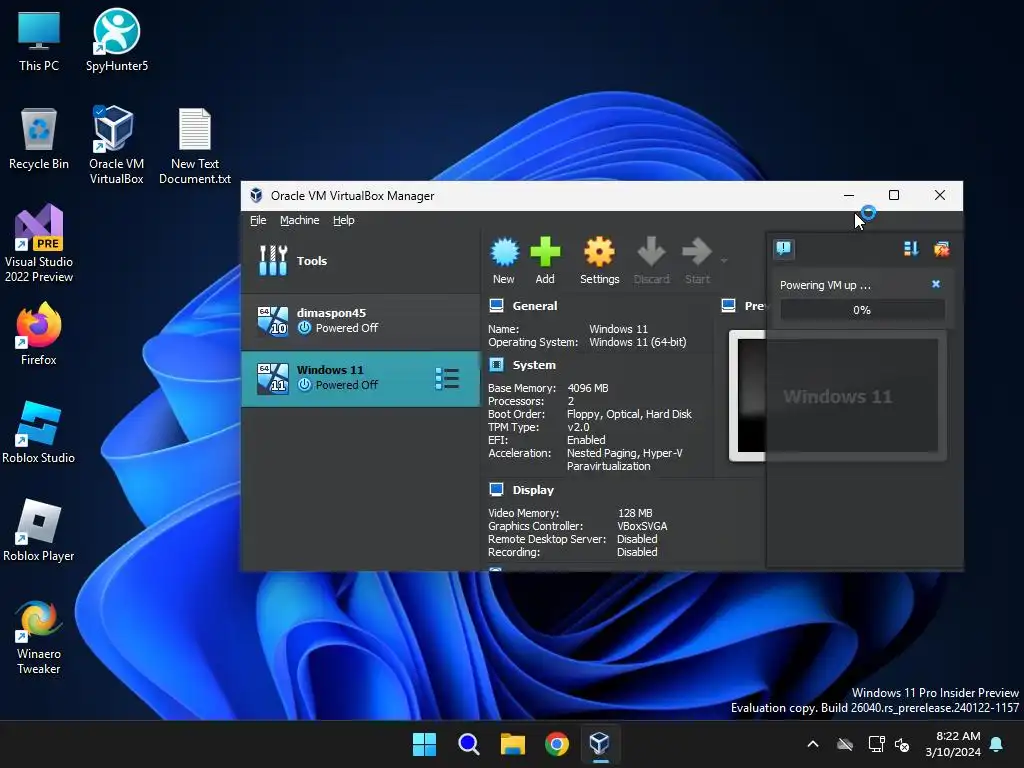
Task: Open taskbar Search
Action: tap(468, 744)
